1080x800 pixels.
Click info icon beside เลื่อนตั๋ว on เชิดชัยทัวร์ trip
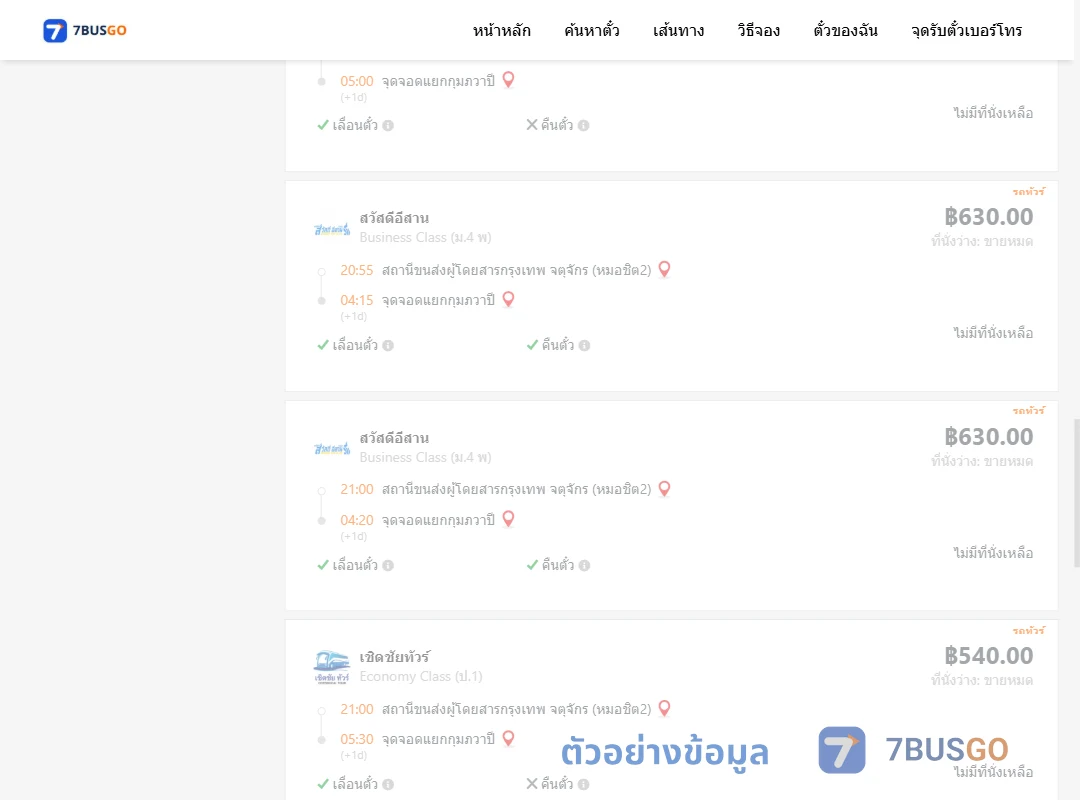388,784
